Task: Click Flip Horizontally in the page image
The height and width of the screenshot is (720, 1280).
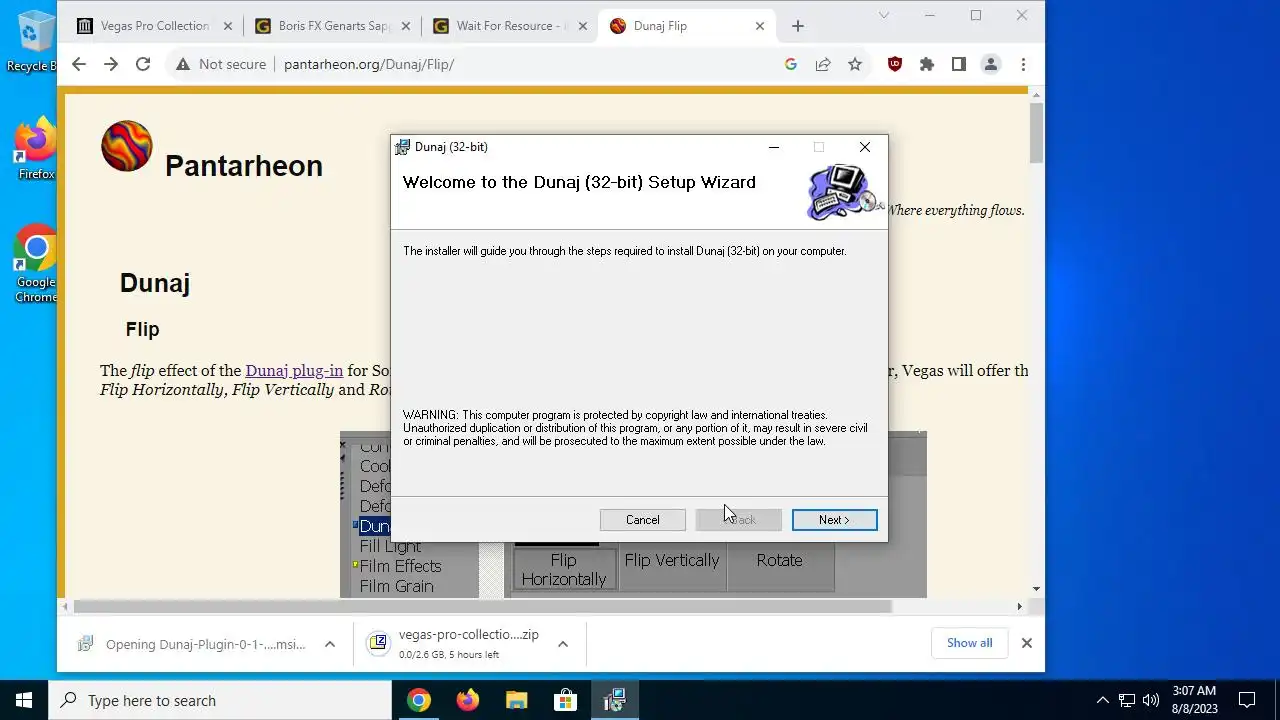Action: click(564, 569)
